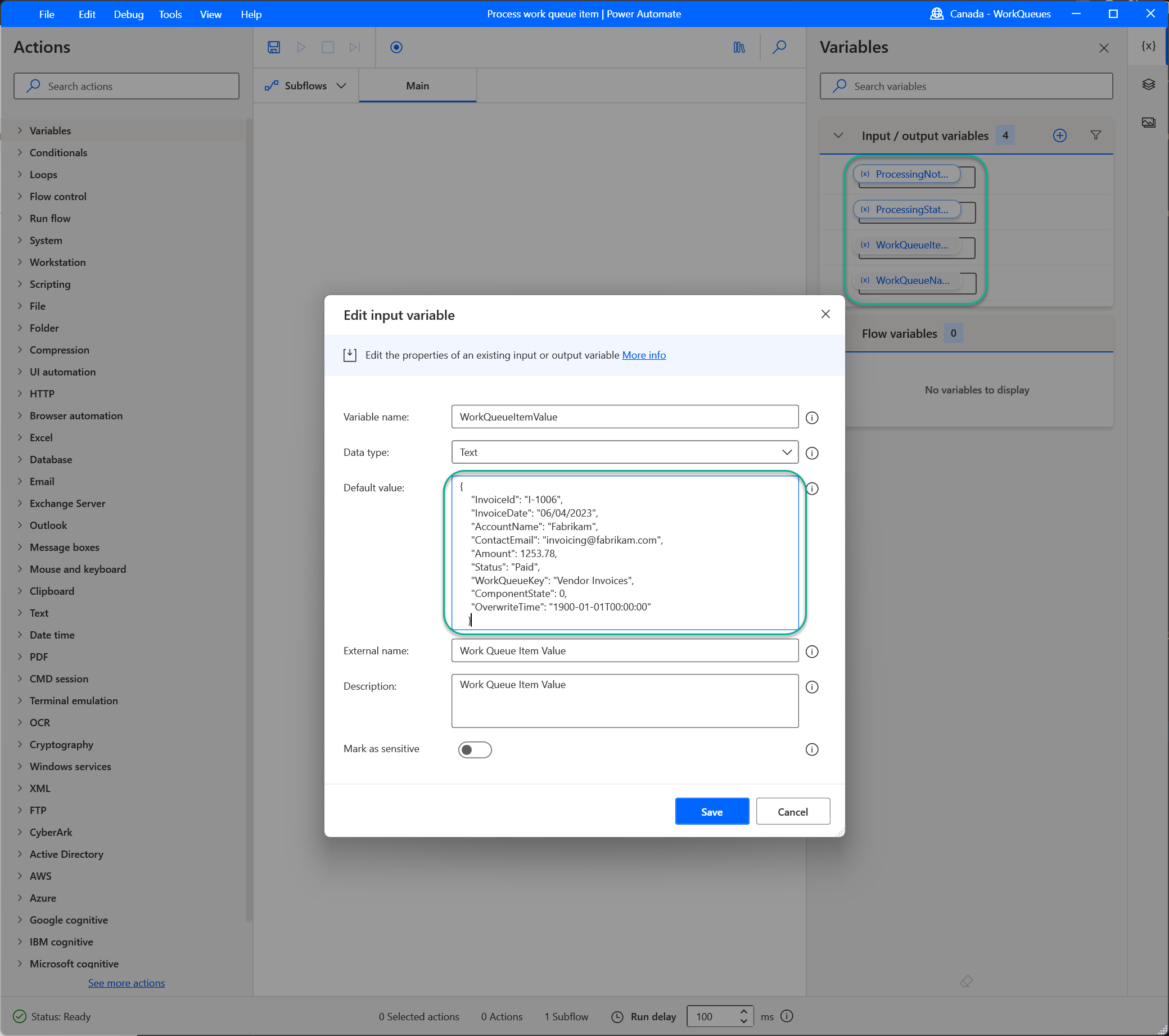The height and width of the screenshot is (1036, 1169).
Task: Click the External name input field
Action: tap(624, 650)
